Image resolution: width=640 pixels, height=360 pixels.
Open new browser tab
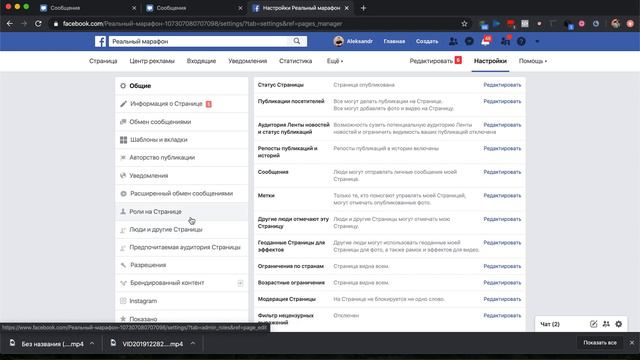pos(363,8)
